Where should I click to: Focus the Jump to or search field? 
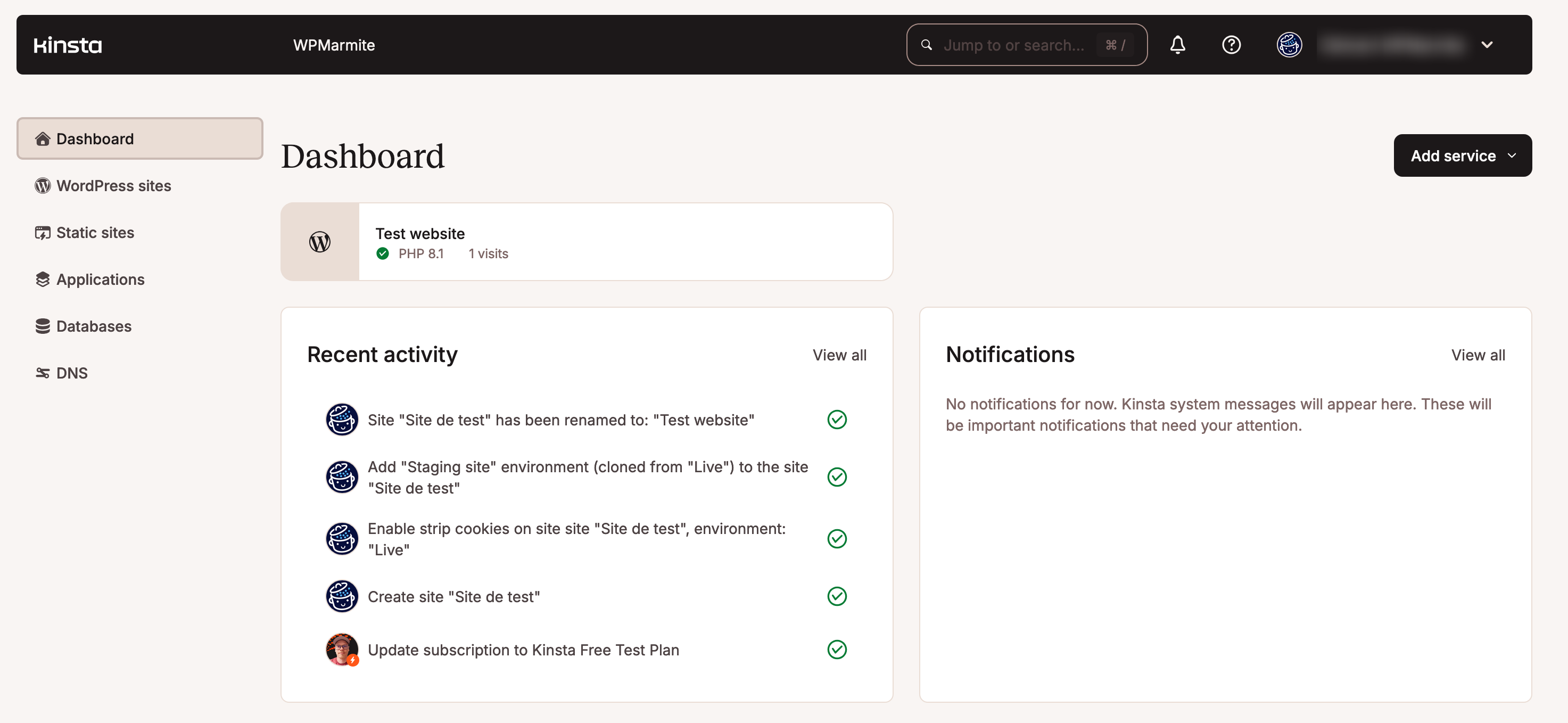pos(1027,45)
